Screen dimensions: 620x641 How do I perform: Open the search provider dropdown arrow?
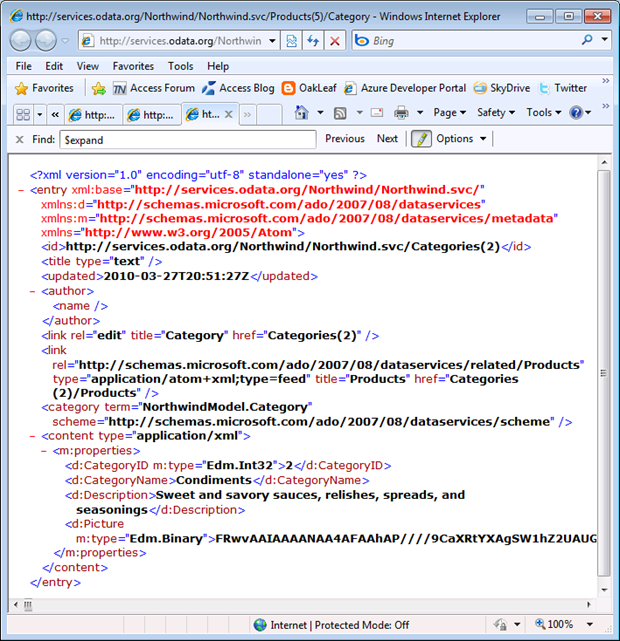click(604, 40)
